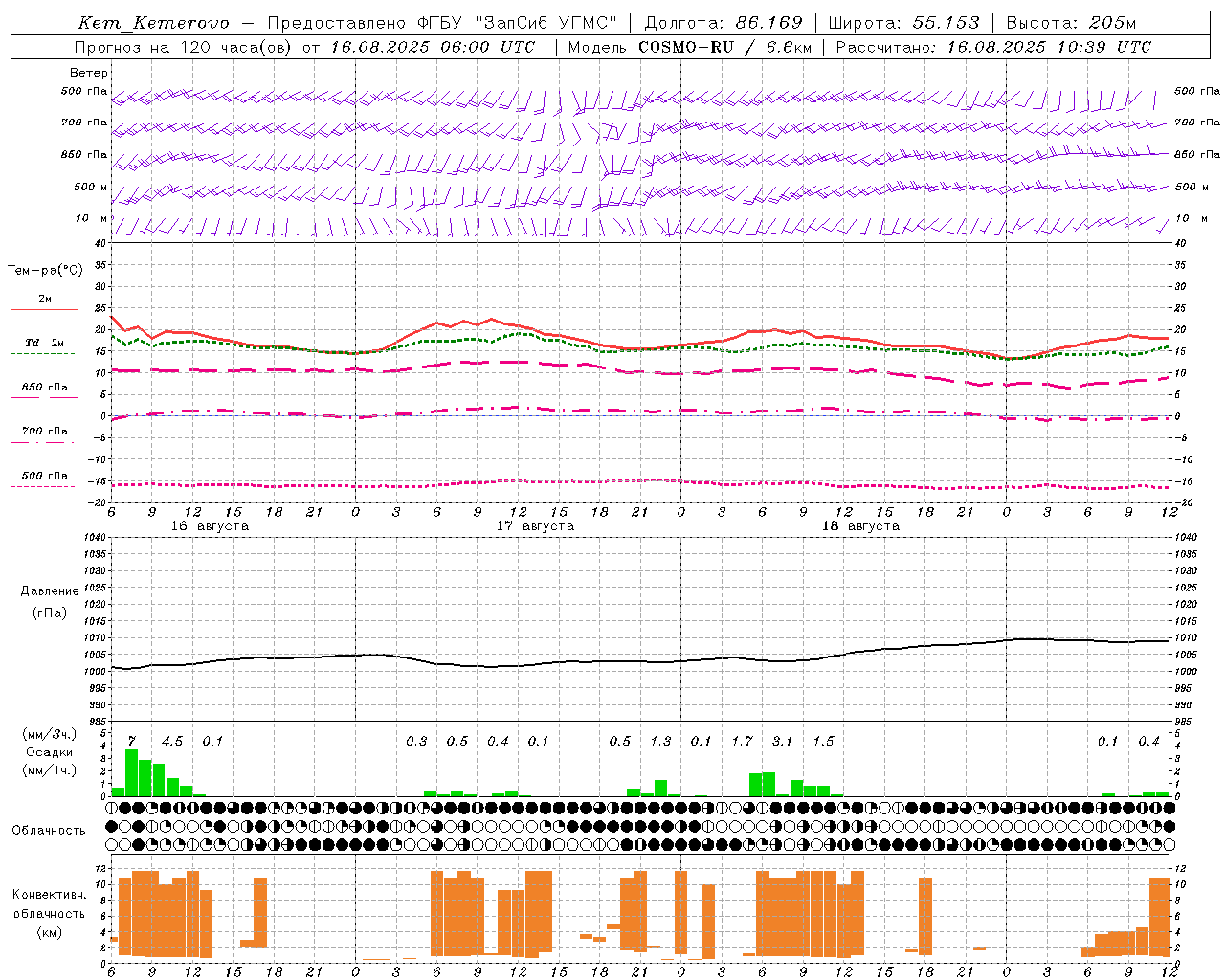This screenshot has height=980, width=1225.
Task: Click the station name Kem_Kemerovo
Action: click(x=153, y=23)
